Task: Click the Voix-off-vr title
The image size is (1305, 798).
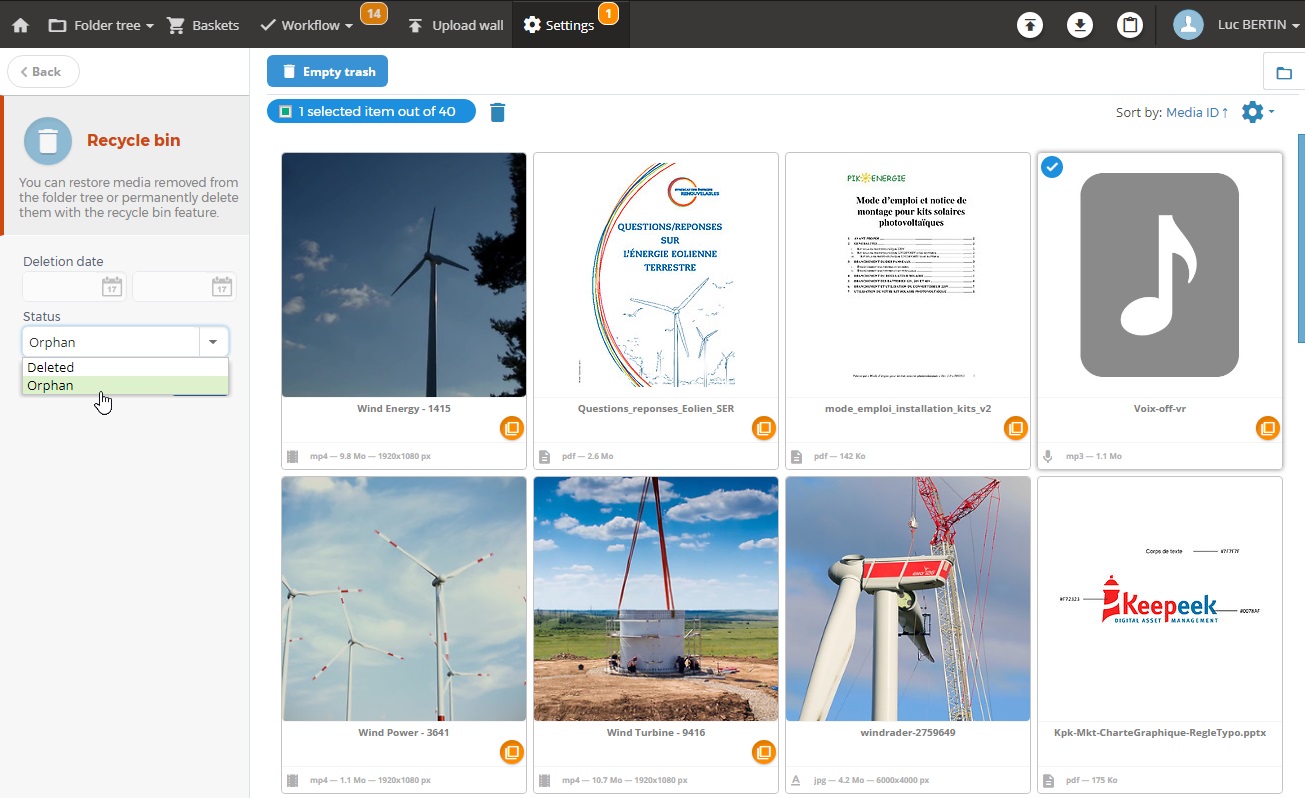Action: (1160, 409)
